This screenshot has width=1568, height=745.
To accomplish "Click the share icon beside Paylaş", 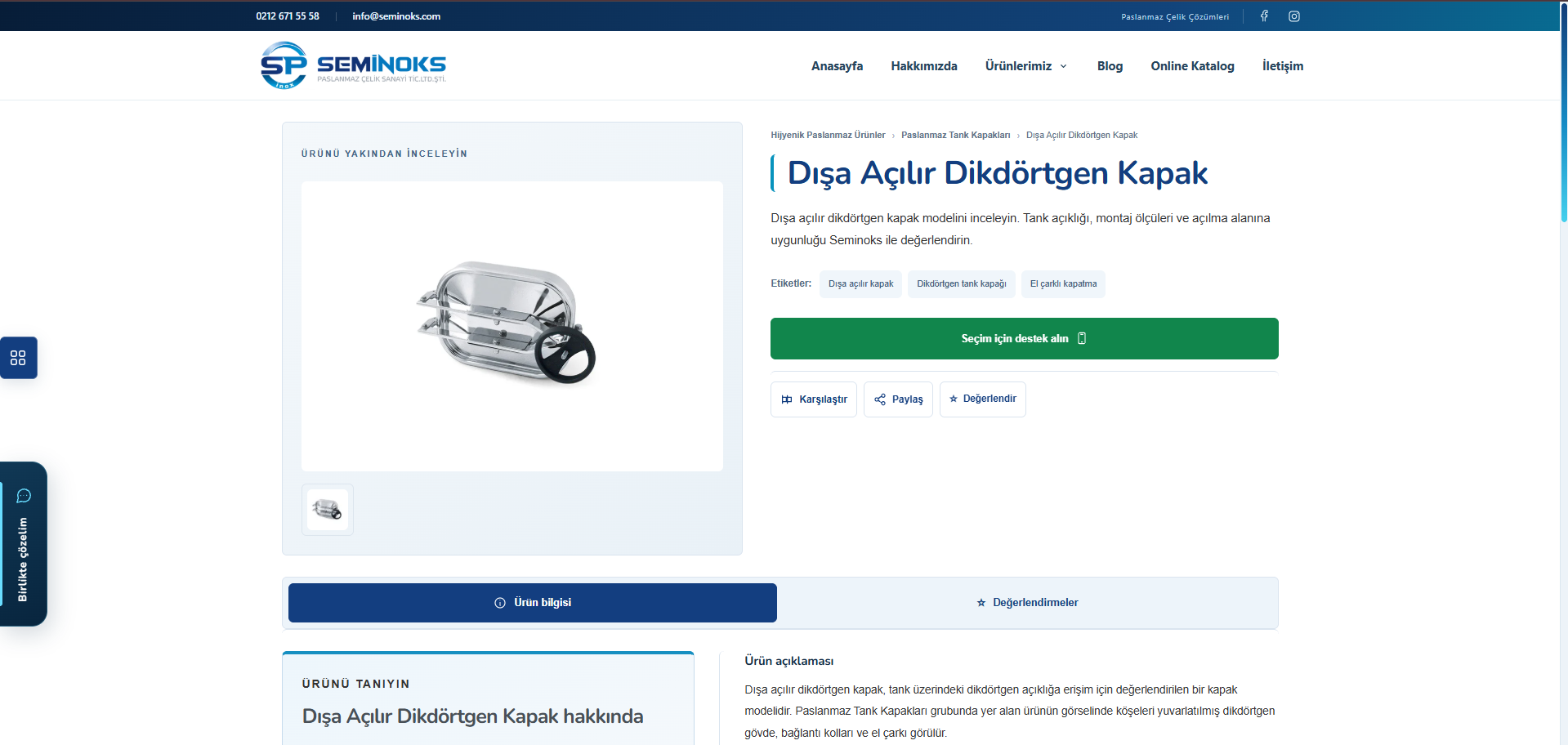I will pos(880,399).
